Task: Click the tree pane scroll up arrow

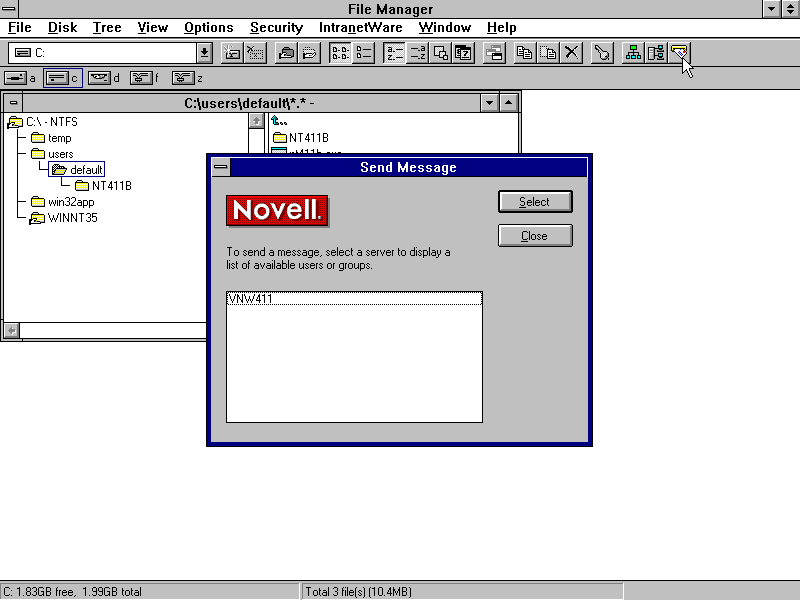Action: (256, 121)
